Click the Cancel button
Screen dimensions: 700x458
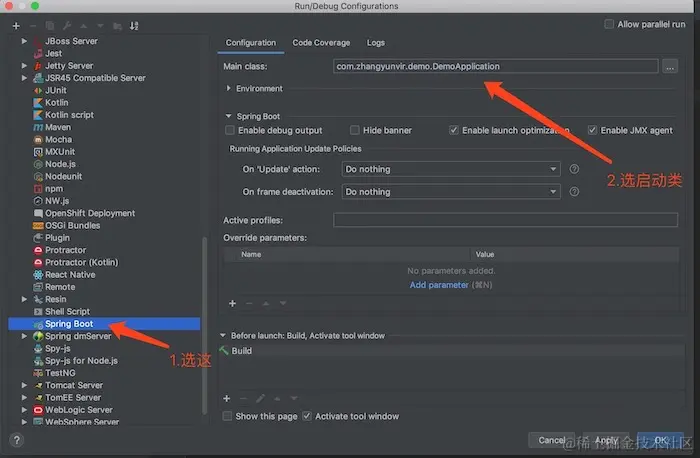[x=551, y=441]
